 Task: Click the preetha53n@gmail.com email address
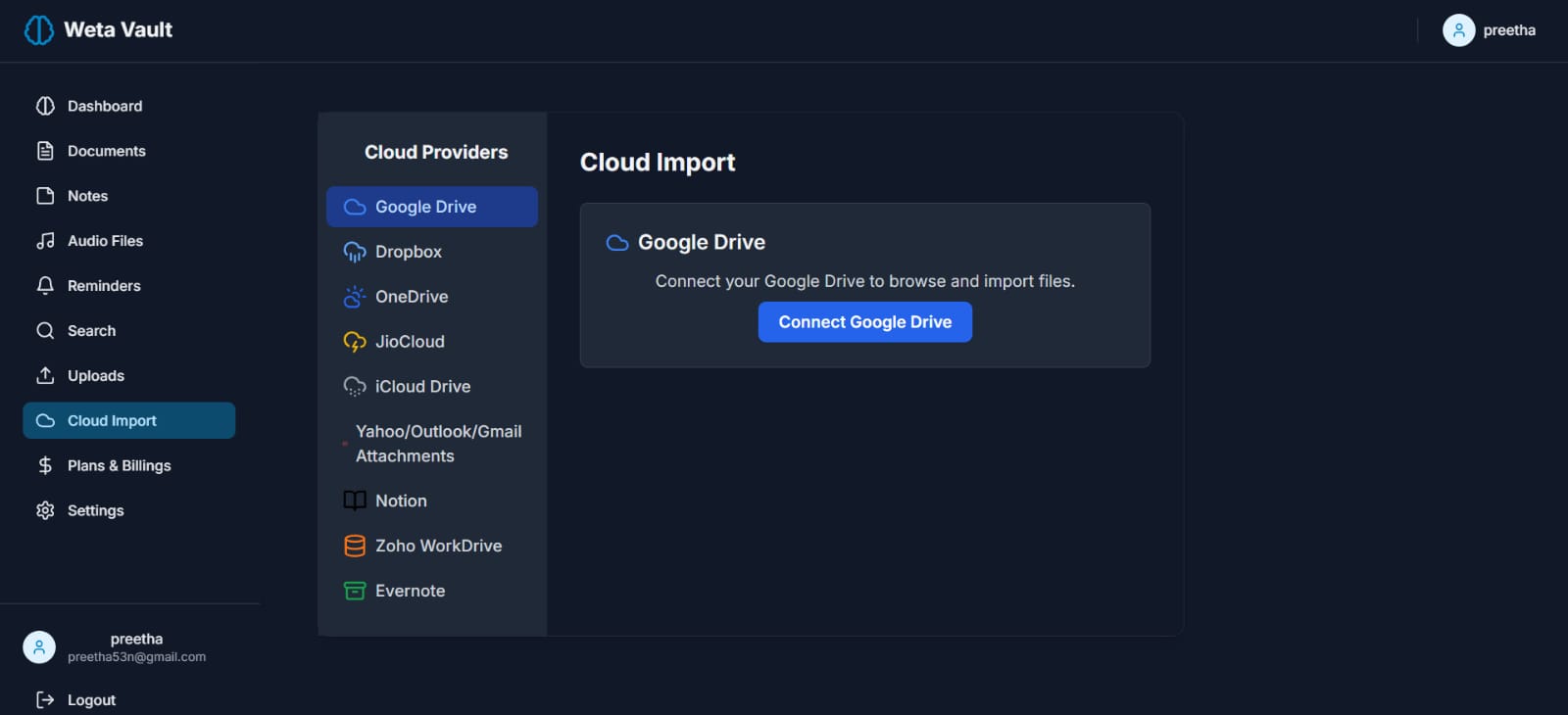tap(137, 657)
